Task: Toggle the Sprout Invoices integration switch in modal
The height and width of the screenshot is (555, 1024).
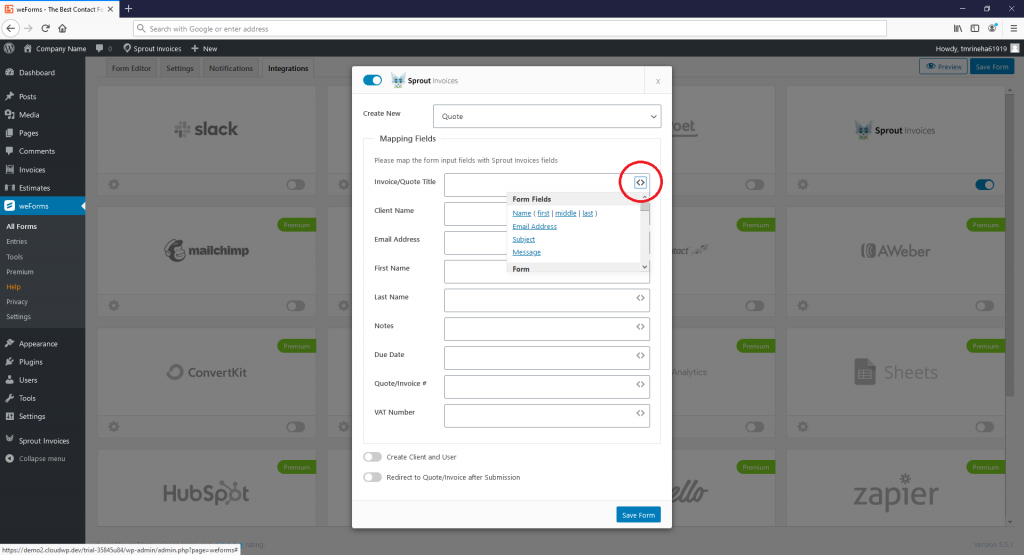Action: 372,80
